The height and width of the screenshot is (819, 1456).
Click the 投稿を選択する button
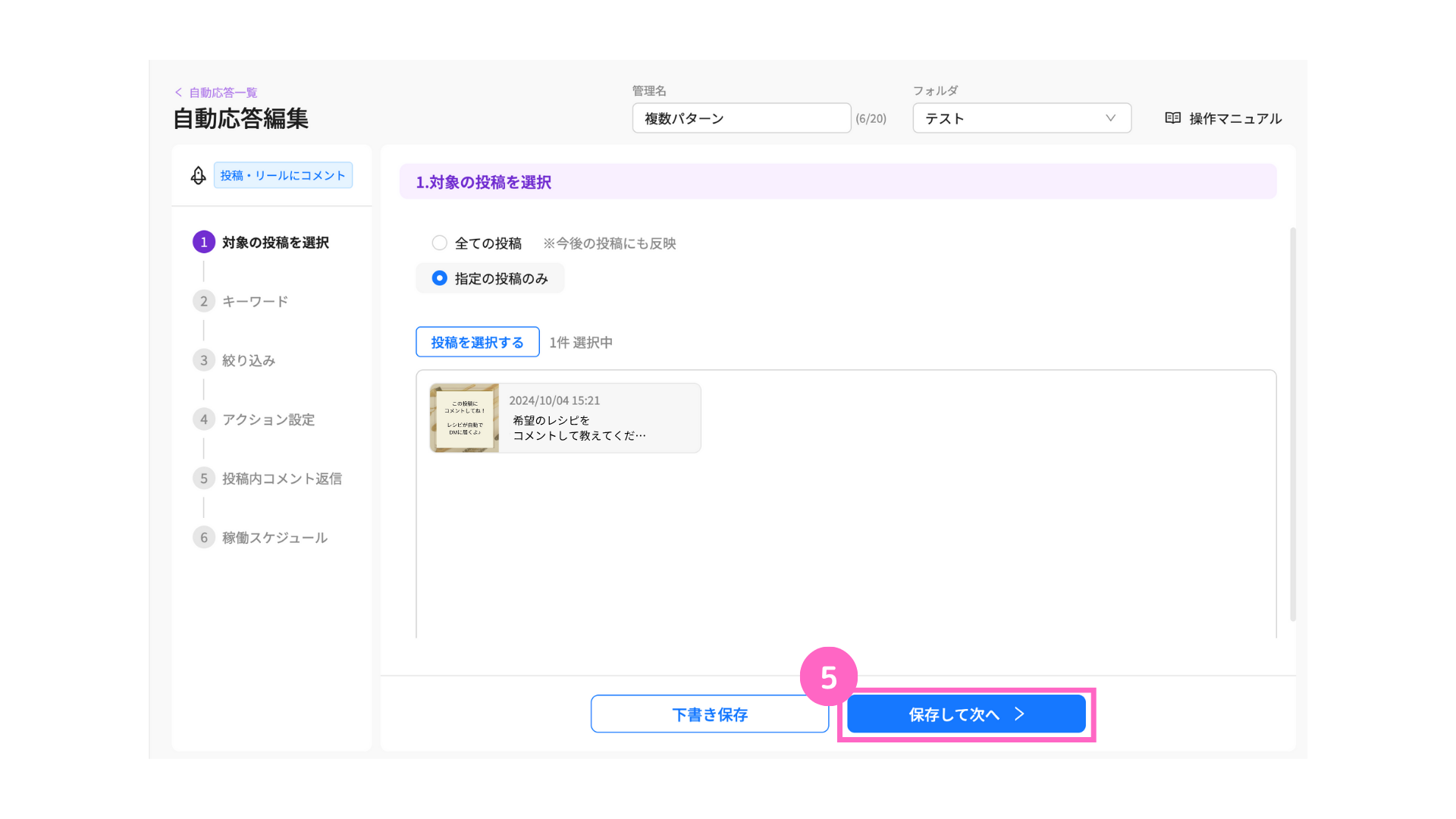(478, 342)
